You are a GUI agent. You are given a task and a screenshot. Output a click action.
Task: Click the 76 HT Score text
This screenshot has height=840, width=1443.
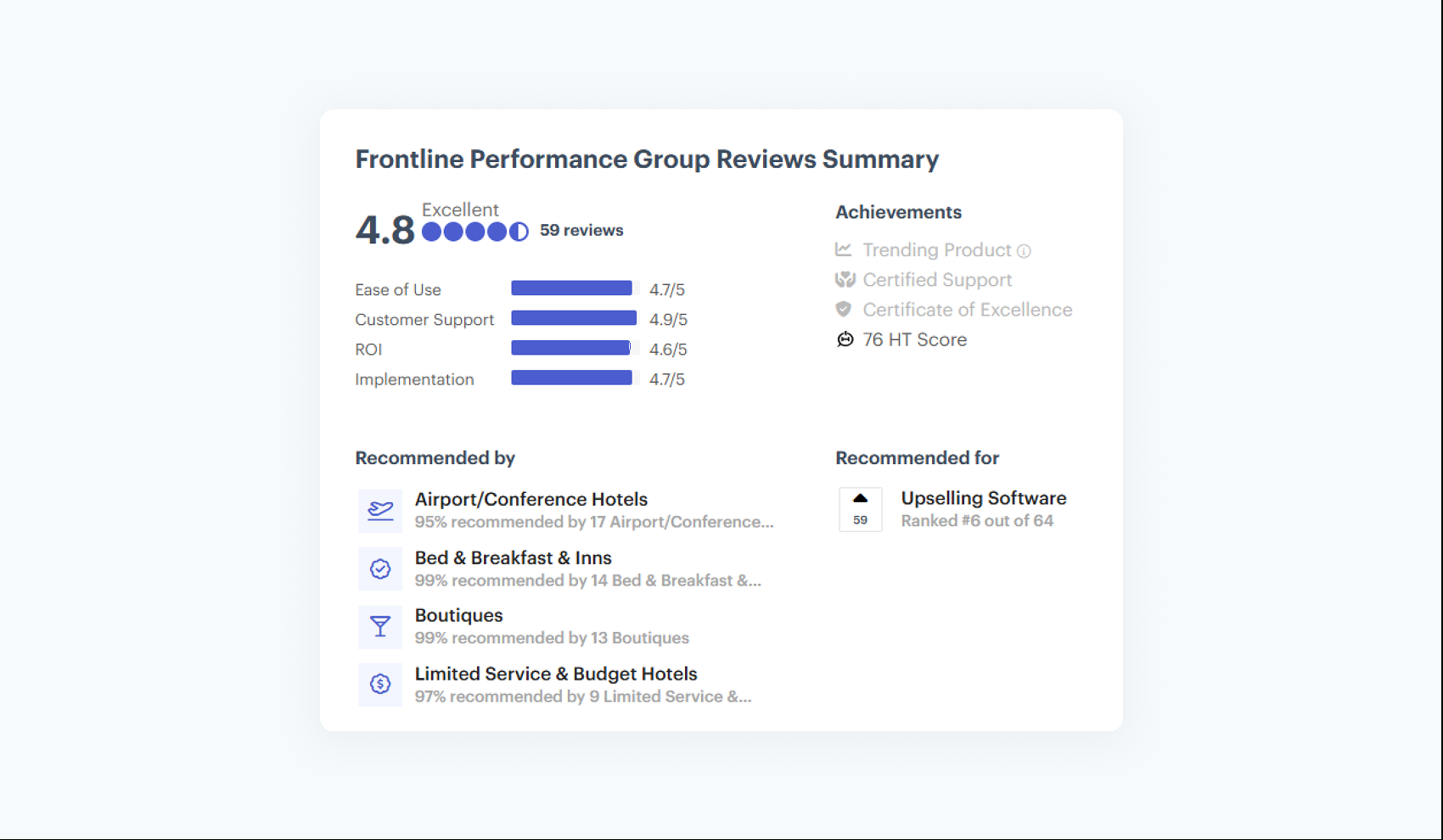915,339
